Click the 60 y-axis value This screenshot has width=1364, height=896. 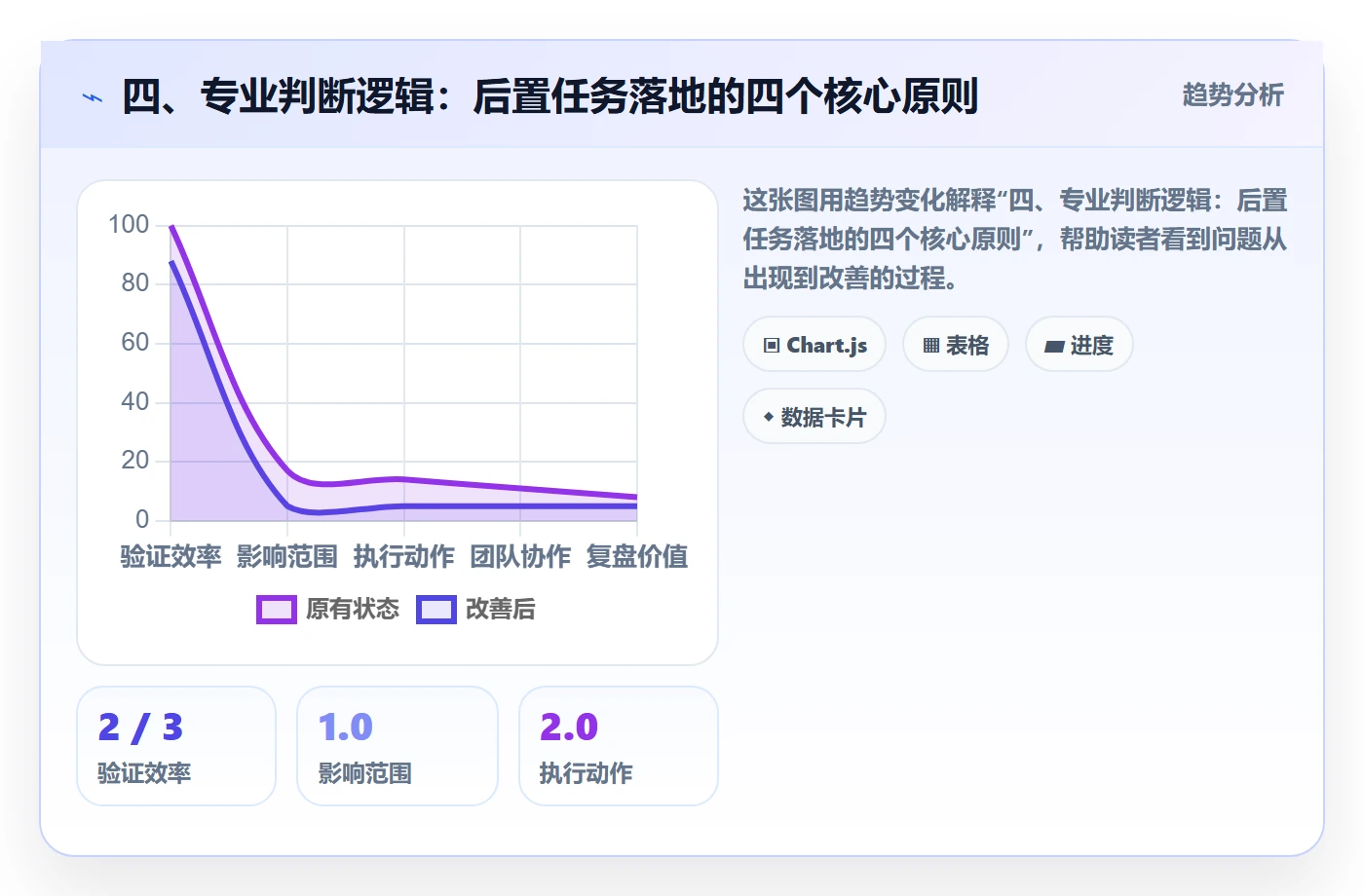(135, 343)
